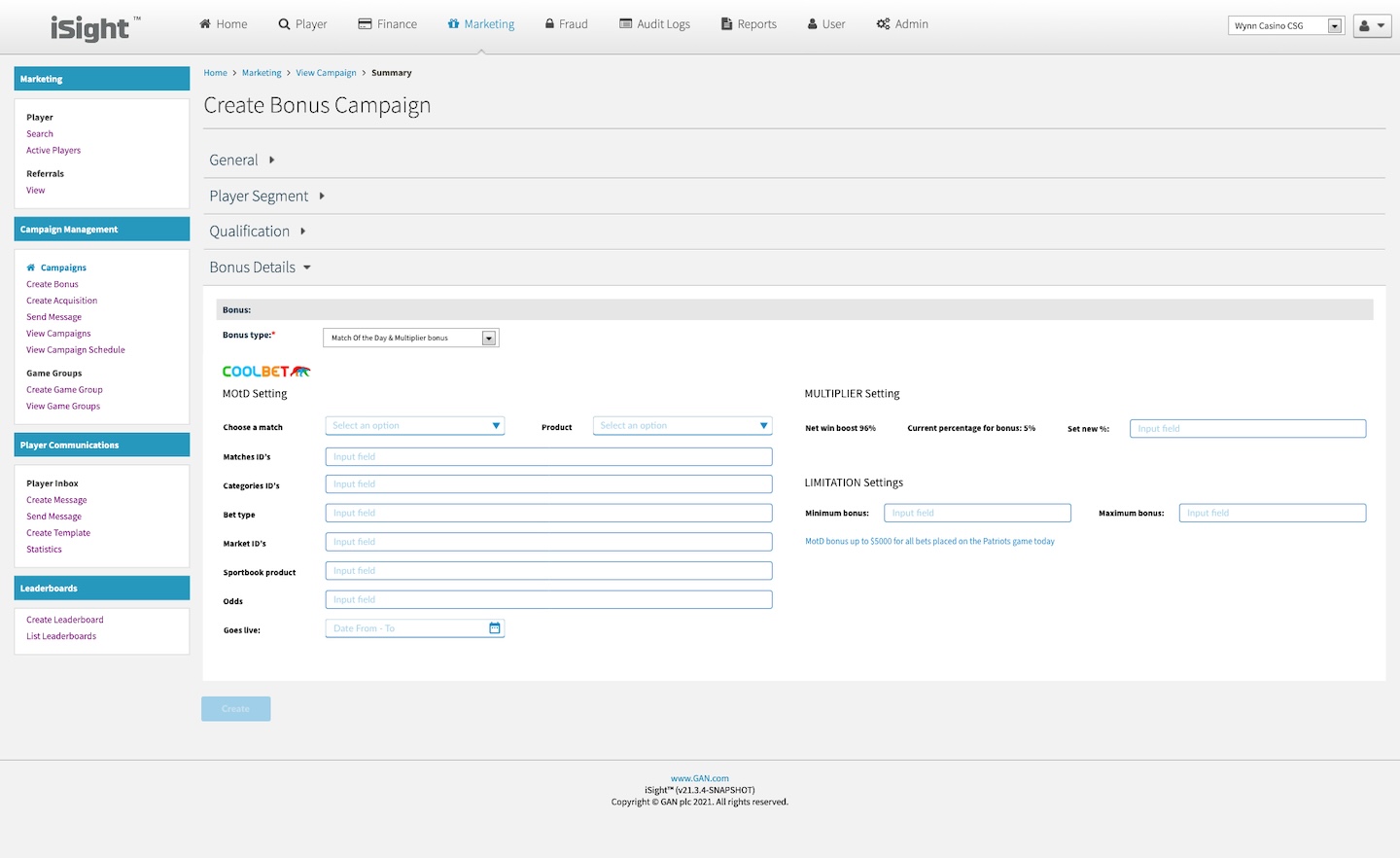The width and height of the screenshot is (1400, 858).
Task: Go to Admin section with gears icon
Action: click(x=901, y=24)
